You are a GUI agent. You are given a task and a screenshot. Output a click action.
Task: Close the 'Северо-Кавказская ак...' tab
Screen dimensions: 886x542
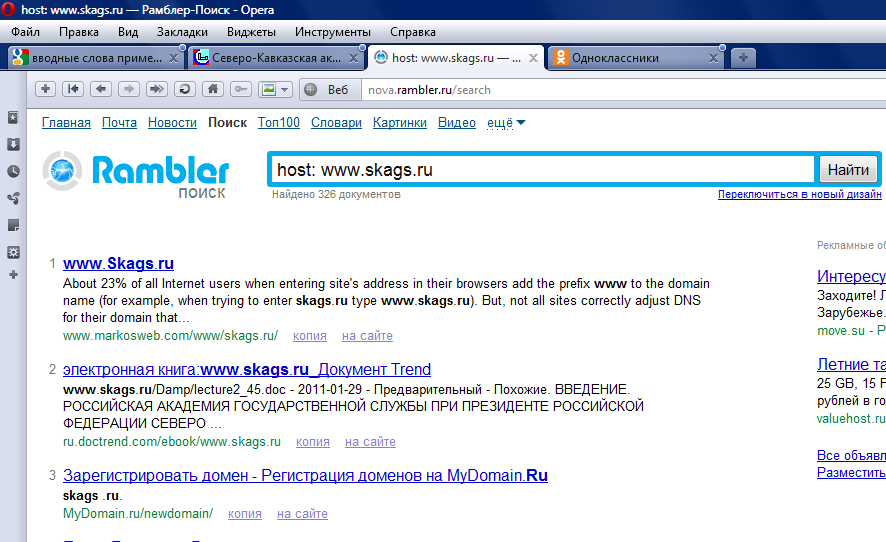point(353,58)
